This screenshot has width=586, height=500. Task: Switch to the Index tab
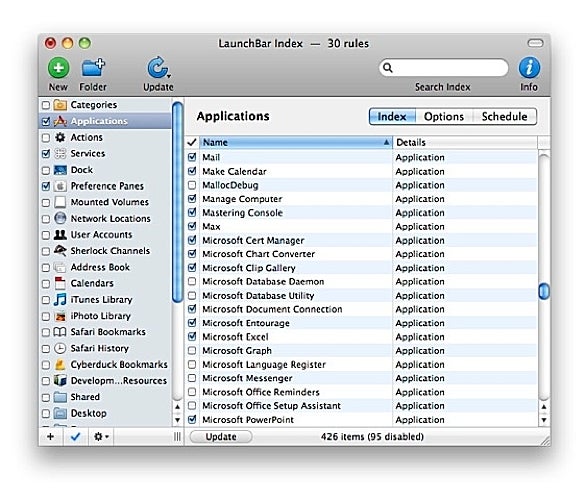click(392, 117)
